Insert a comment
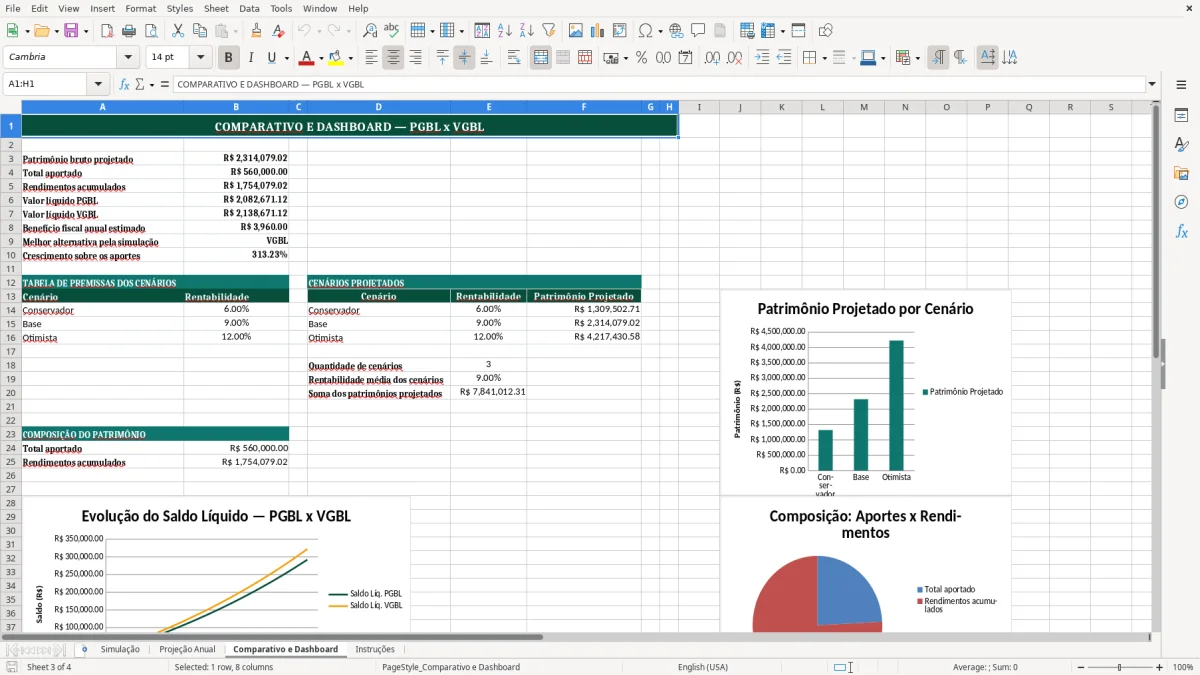This screenshot has height=675, width=1200. (697, 31)
